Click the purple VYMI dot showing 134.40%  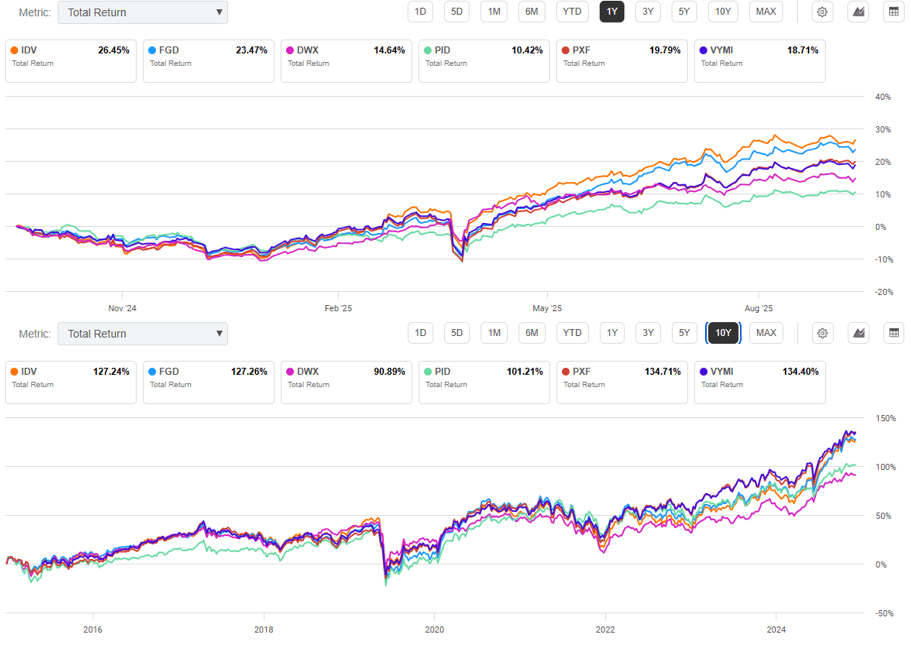(x=703, y=371)
